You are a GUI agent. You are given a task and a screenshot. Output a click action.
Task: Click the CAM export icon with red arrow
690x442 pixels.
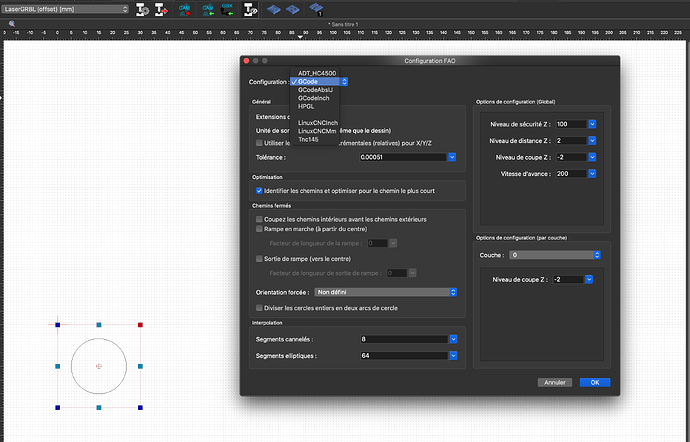coord(161,9)
